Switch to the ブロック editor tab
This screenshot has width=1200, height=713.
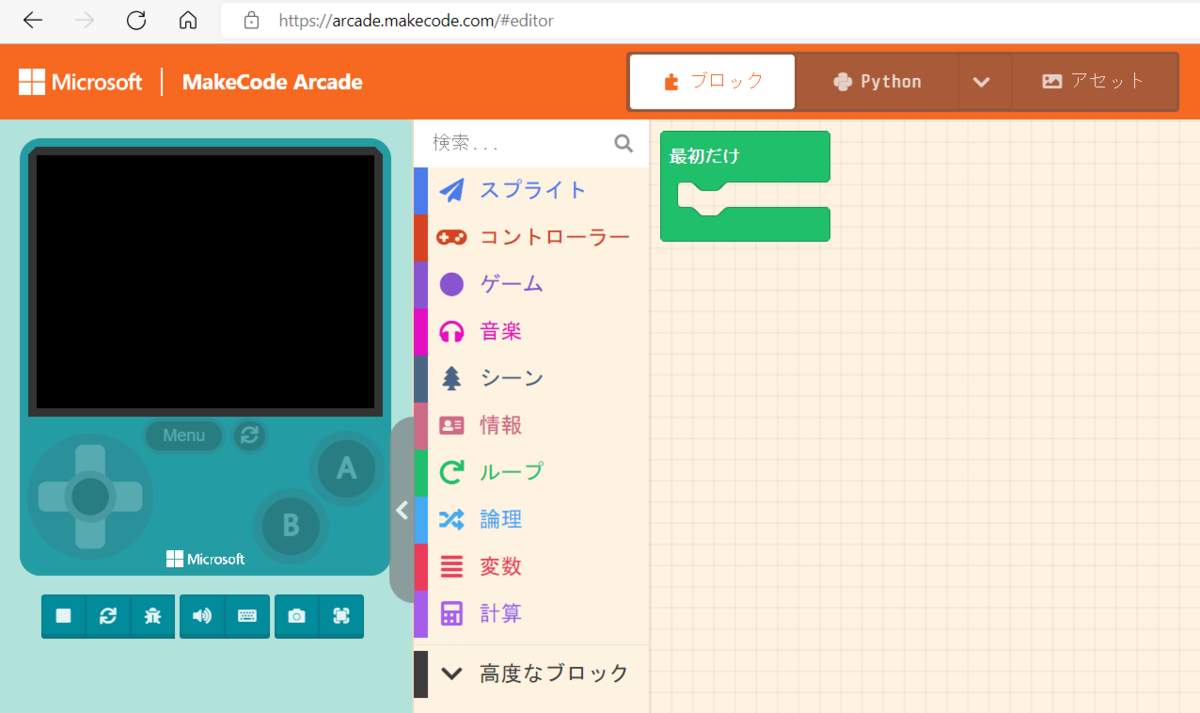pyautogui.click(x=712, y=82)
